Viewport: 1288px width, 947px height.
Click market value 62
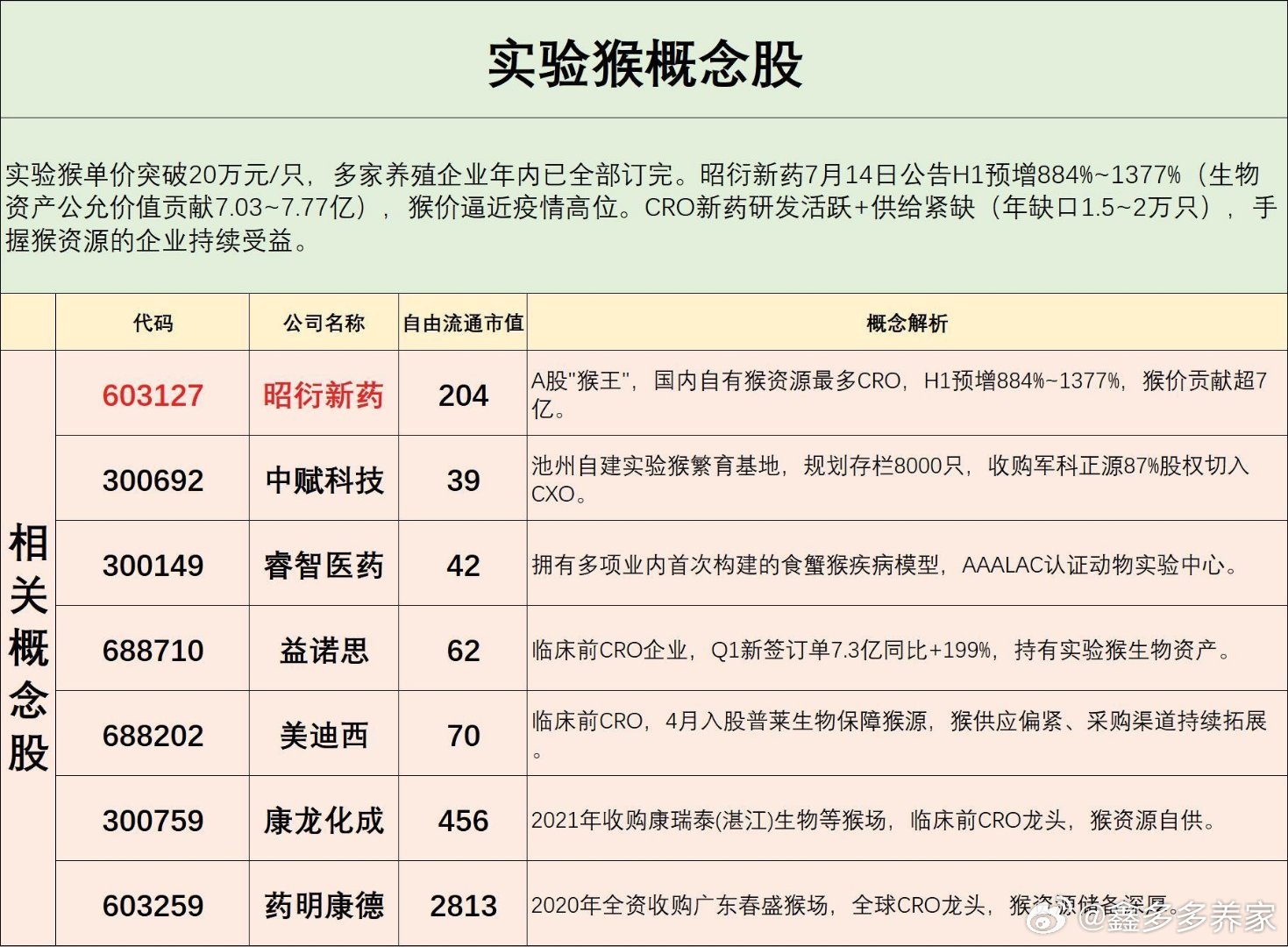pos(463,651)
